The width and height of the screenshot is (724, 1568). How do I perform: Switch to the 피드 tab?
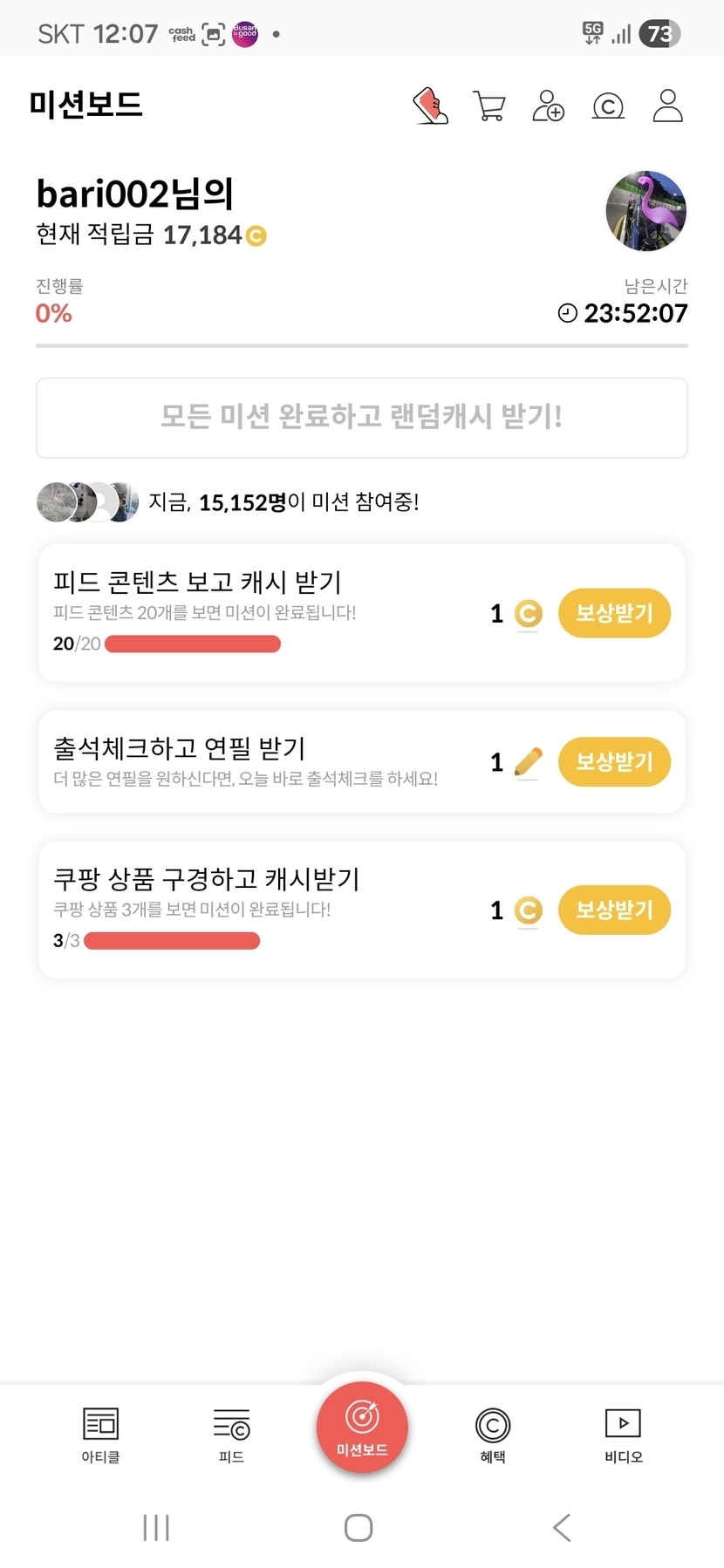tap(231, 1433)
